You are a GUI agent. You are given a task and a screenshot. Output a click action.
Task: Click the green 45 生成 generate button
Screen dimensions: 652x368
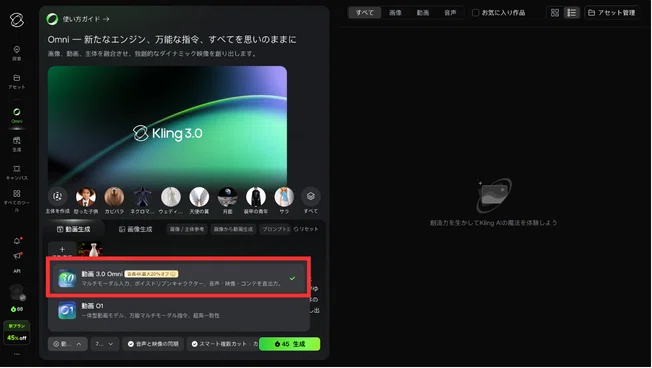(290, 344)
